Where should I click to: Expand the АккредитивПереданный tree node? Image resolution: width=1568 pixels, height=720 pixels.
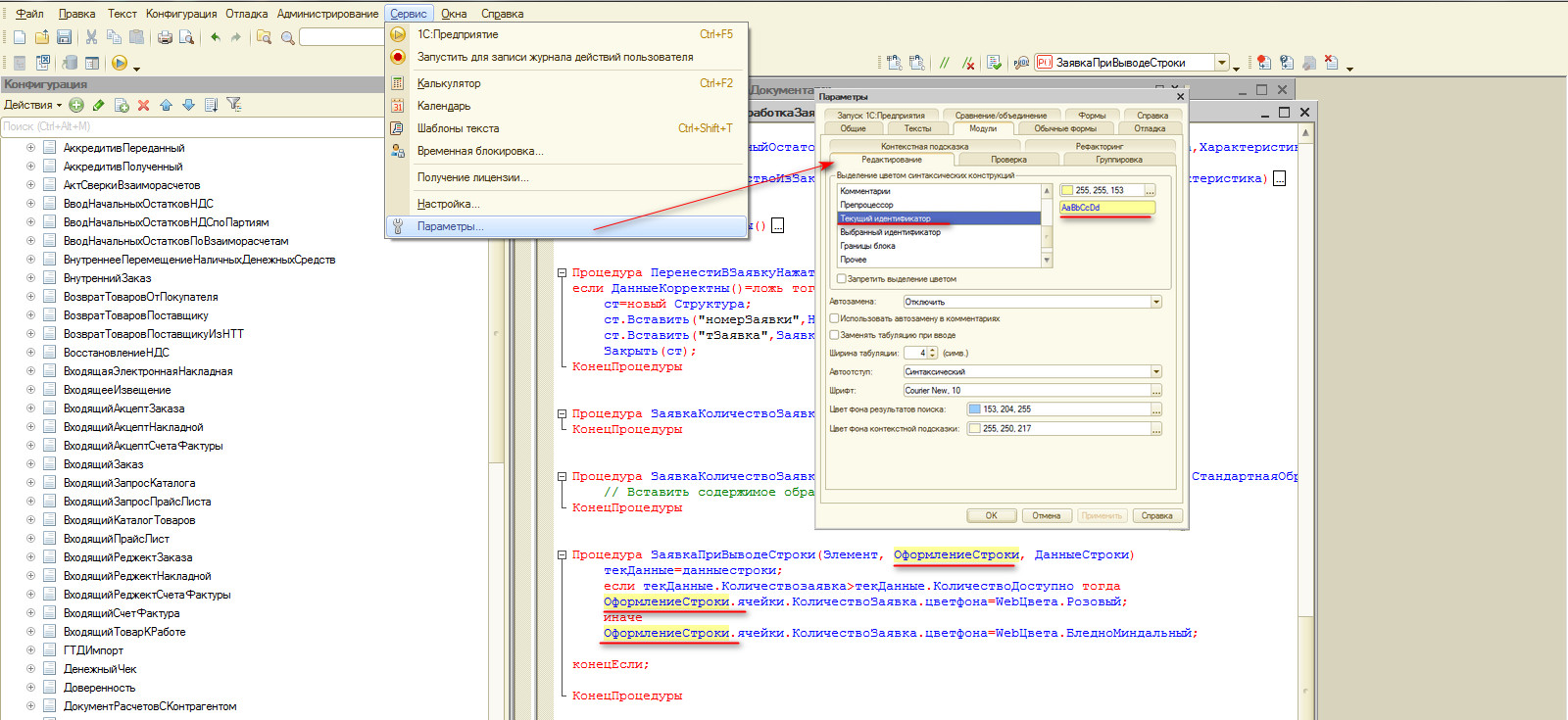point(30,148)
